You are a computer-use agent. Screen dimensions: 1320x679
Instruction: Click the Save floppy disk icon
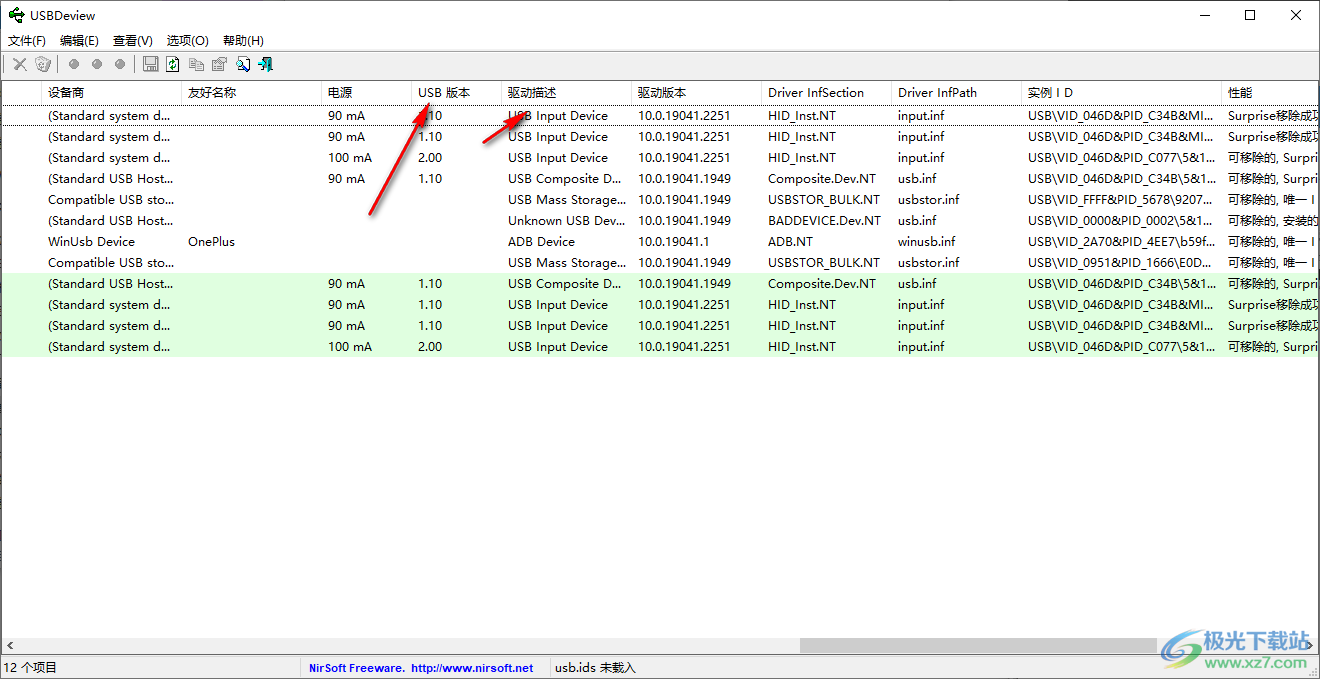tap(151, 65)
